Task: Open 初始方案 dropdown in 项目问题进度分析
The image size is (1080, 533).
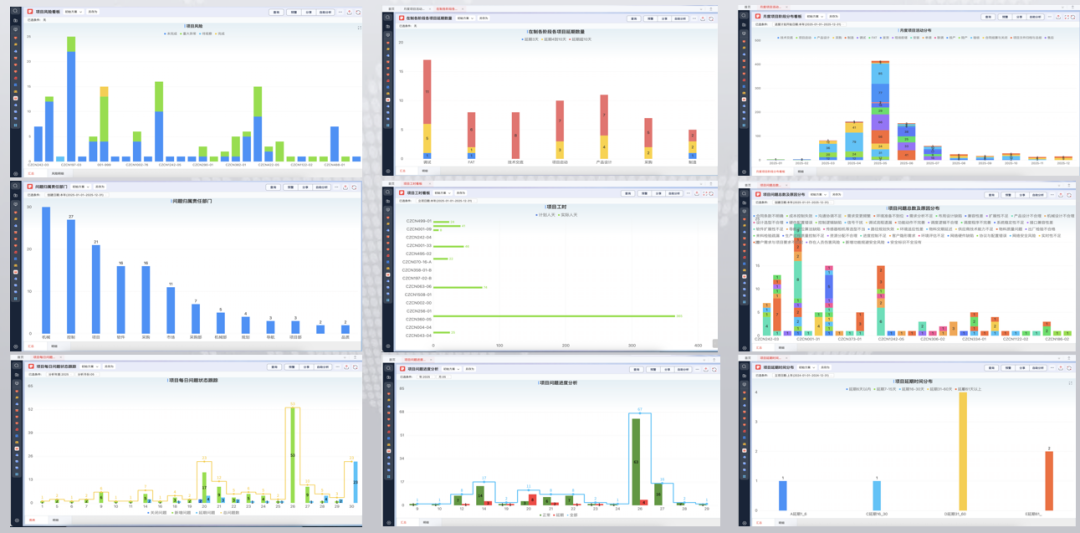Action: point(452,370)
